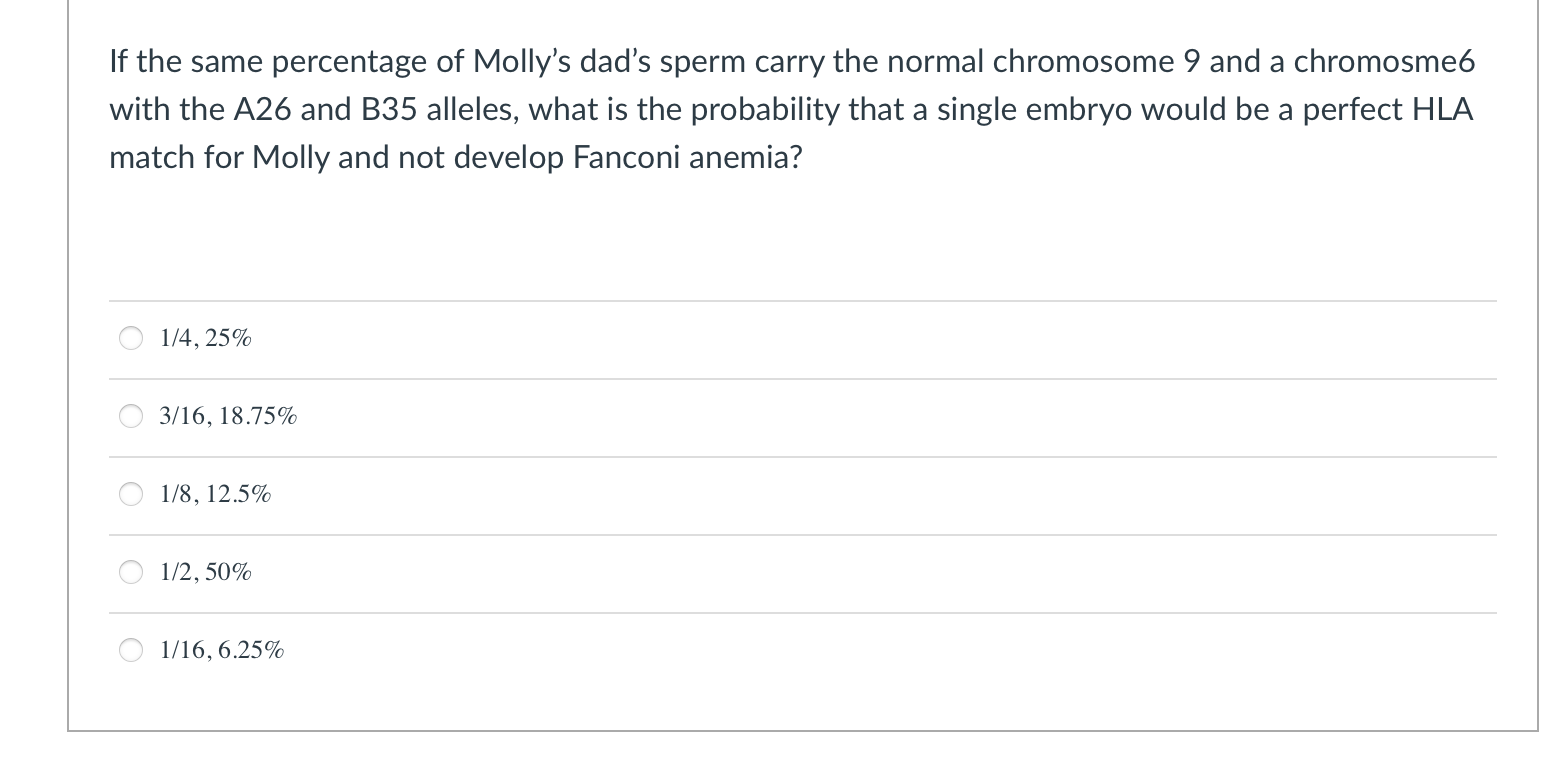Select the 1/4, 25% radio button
The image size is (1543, 761).
click(x=132, y=339)
